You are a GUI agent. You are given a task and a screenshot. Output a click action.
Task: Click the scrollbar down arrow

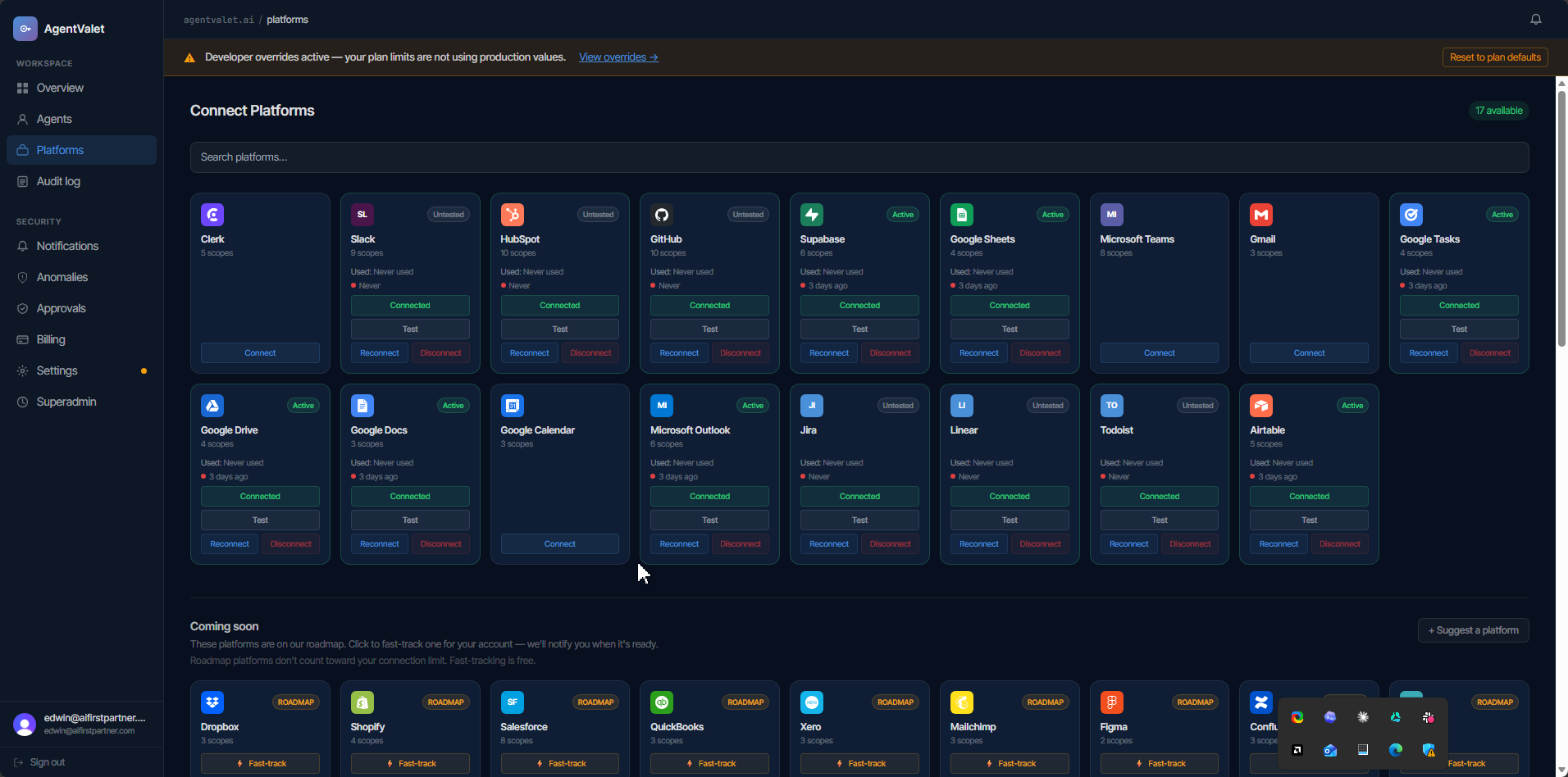click(1561, 770)
